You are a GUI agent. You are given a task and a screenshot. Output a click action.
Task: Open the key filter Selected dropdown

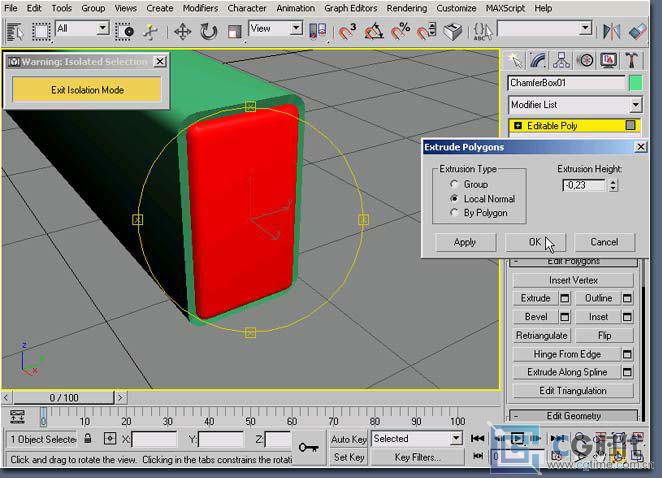tap(456, 439)
